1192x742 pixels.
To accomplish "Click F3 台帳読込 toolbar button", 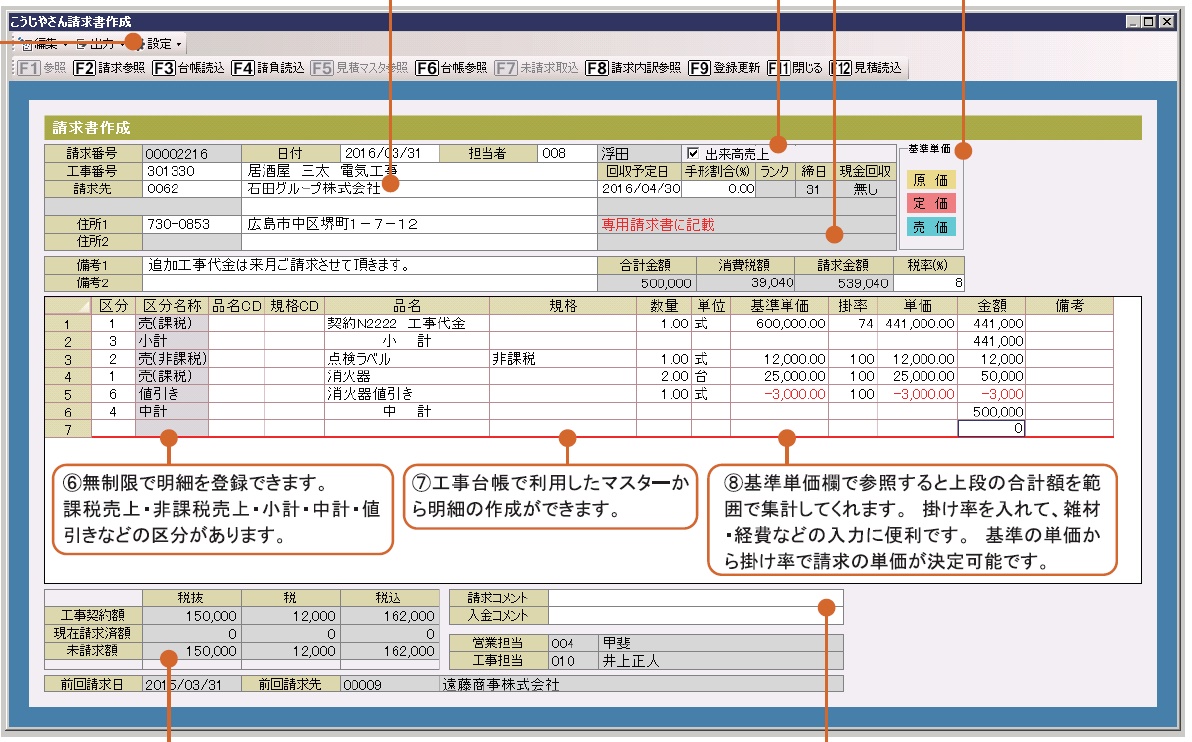I will click(x=189, y=68).
